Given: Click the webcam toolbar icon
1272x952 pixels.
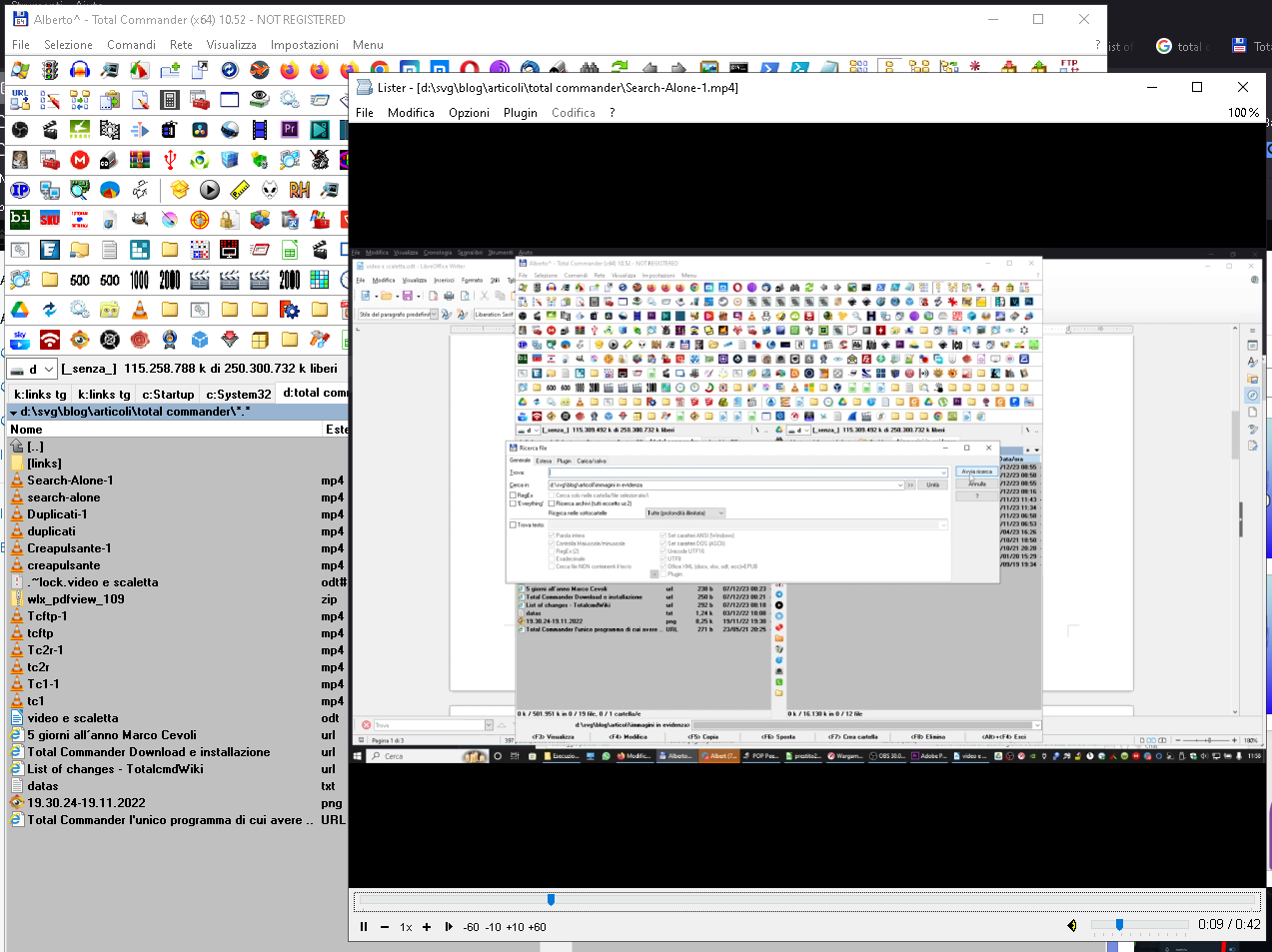Looking at the screenshot, I should 170,340.
